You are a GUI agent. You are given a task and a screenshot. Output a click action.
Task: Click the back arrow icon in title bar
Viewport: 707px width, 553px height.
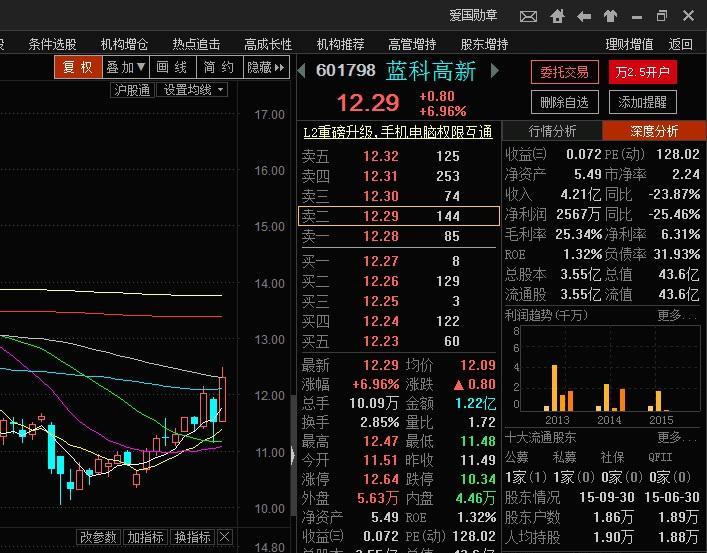(584, 17)
